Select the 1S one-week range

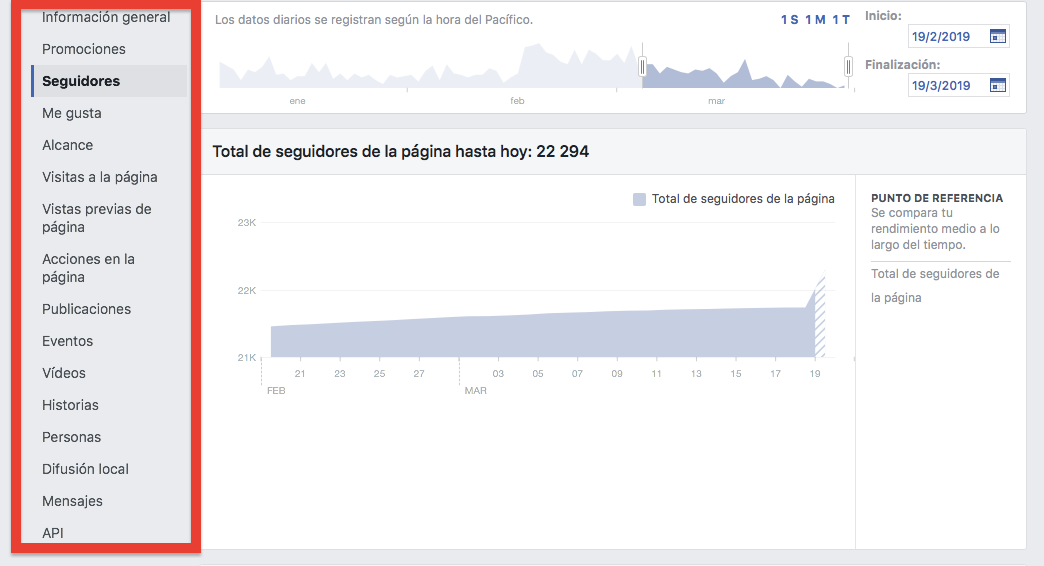[789, 20]
